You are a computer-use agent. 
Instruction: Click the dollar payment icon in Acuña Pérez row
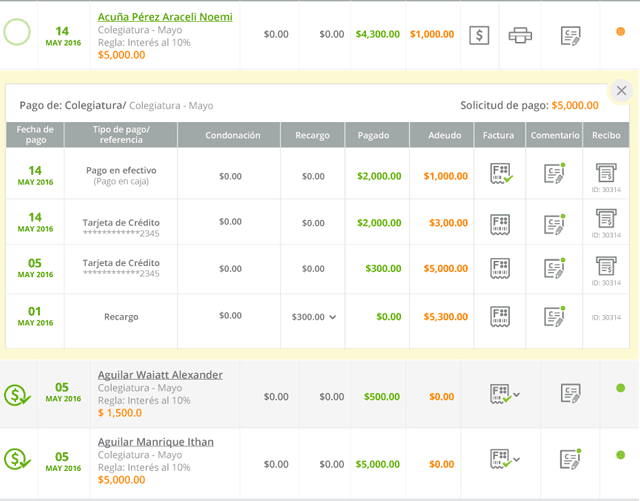[x=479, y=35]
